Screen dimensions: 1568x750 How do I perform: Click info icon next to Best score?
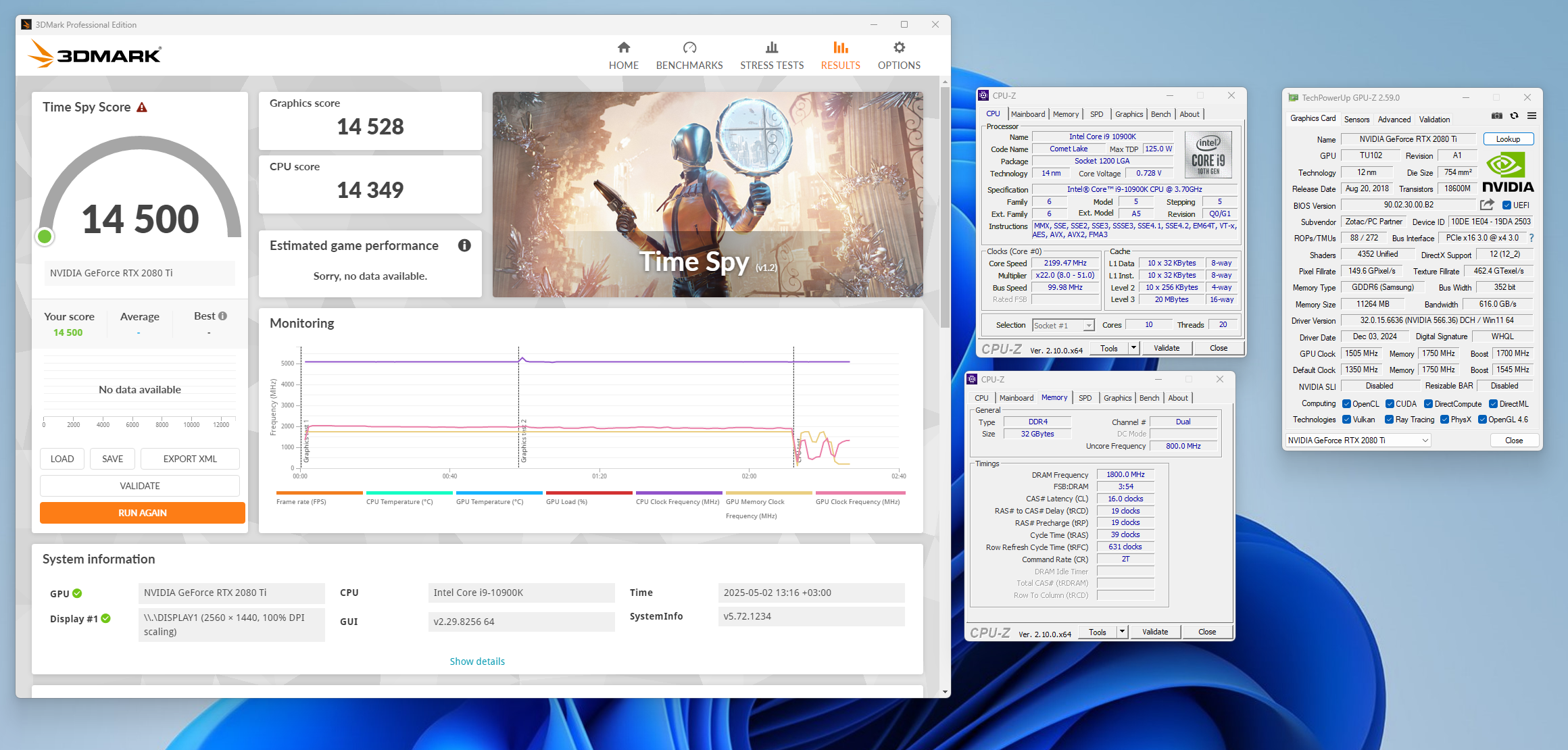[223, 316]
